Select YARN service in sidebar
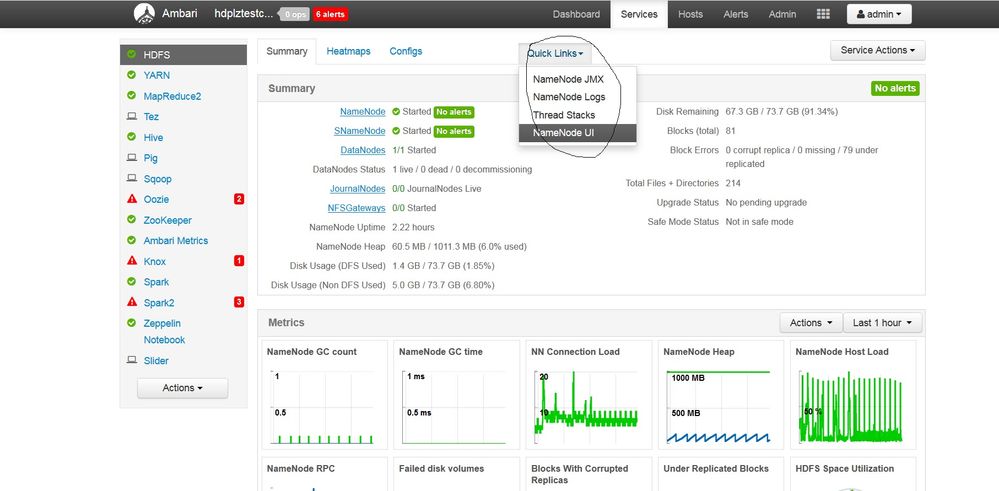This screenshot has height=491, width=999. (x=157, y=75)
